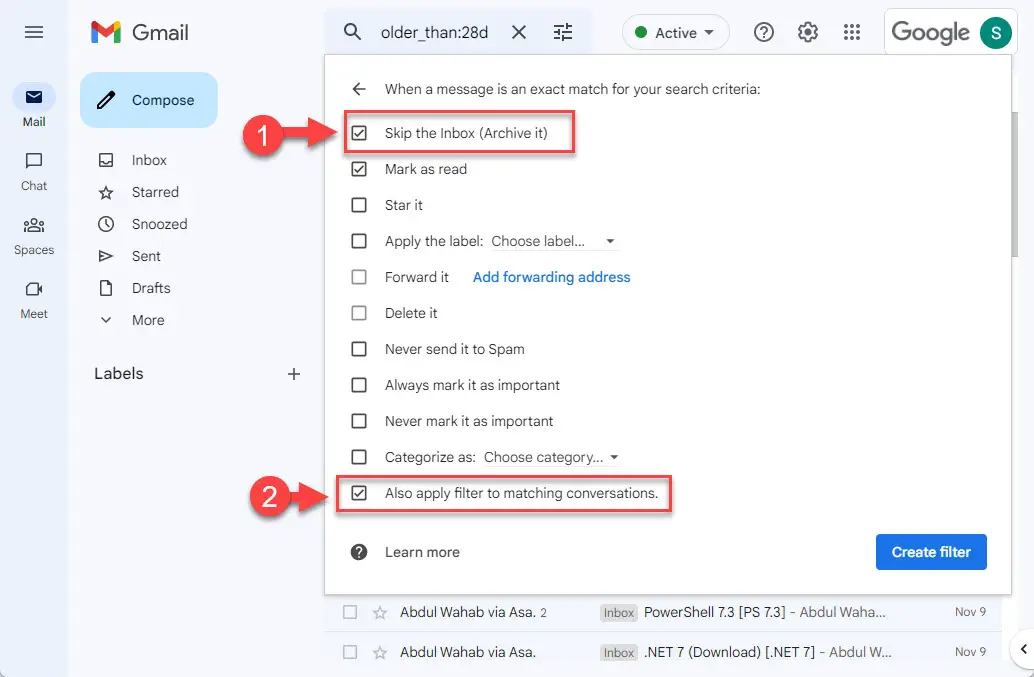Image resolution: width=1034 pixels, height=677 pixels.
Task: Uncheck Also apply filter to matching conversations
Action: pyautogui.click(x=359, y=493)
